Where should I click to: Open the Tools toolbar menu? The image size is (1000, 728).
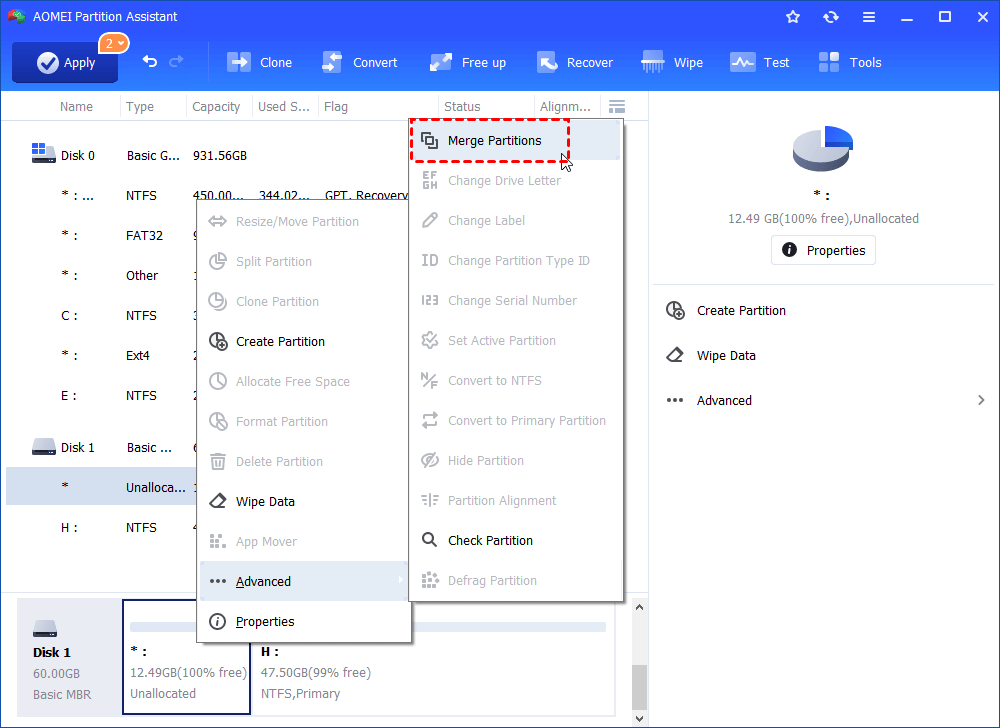point(850,62)
